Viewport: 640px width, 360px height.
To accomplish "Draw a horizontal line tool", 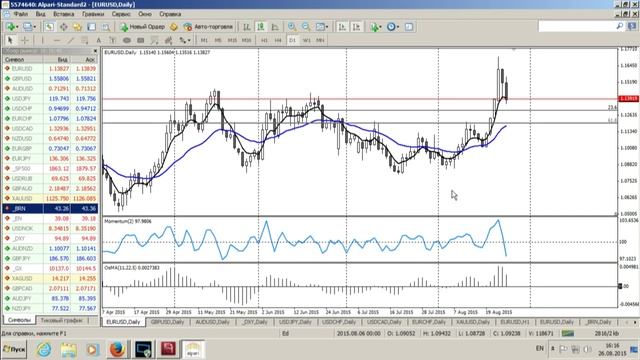I will click(x=57, y=40).
